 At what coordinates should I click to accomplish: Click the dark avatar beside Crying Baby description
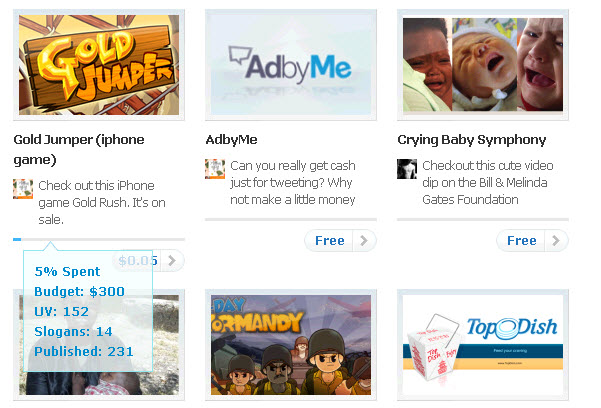[x=407, y=169]
